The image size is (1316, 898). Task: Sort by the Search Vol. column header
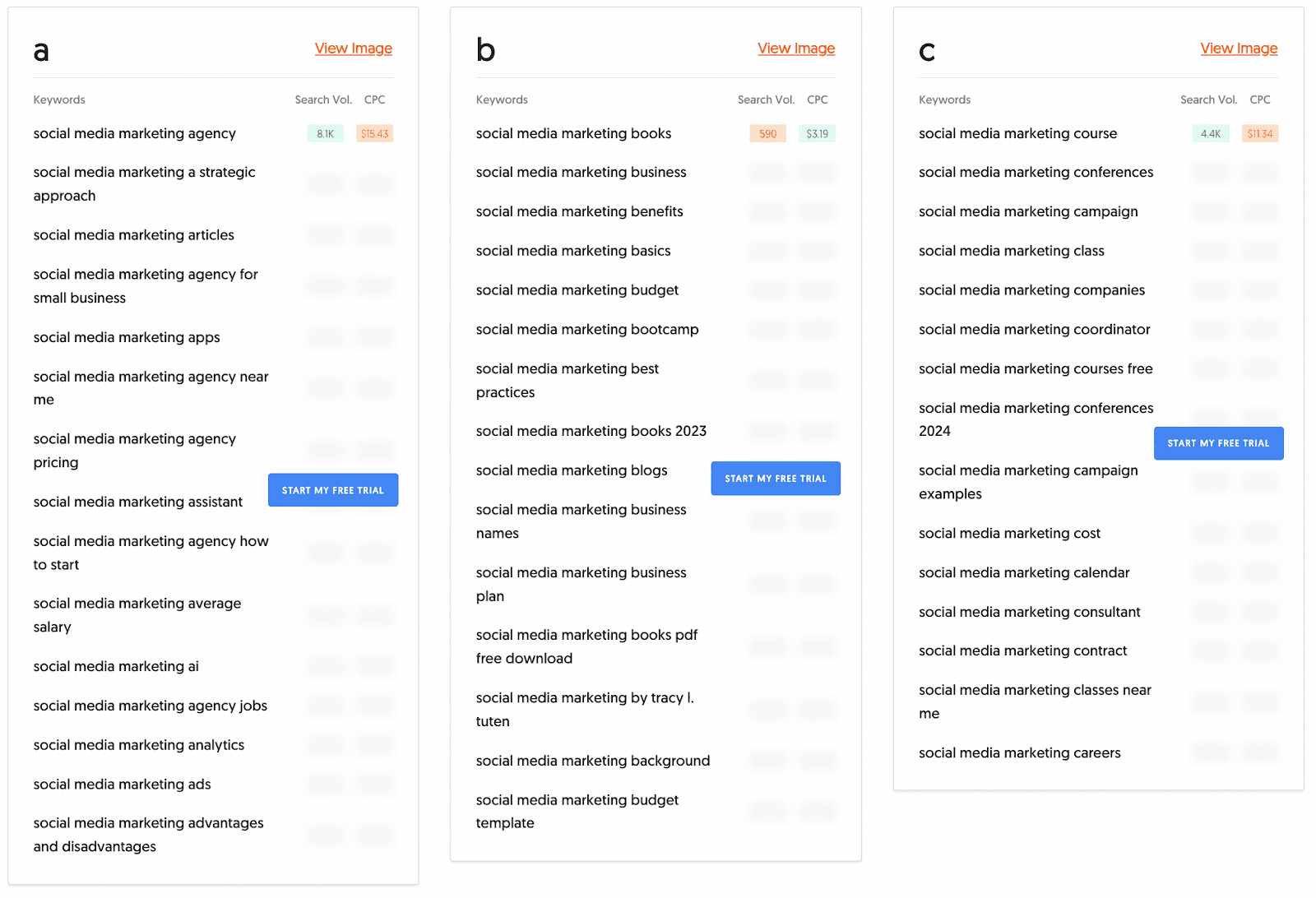323,100
